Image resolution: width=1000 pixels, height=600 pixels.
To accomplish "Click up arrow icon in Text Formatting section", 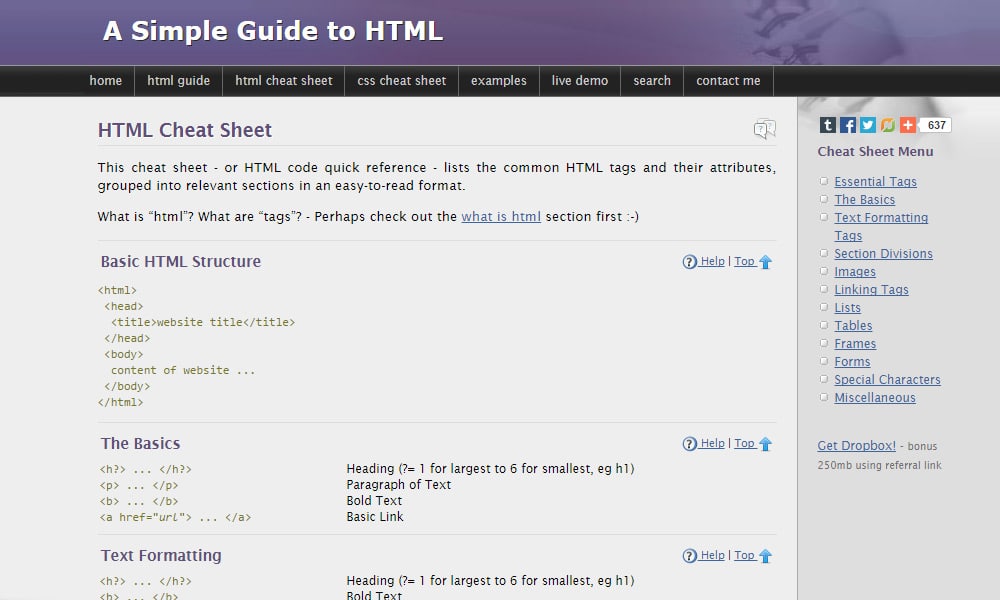I will click(x=766, y=556).
